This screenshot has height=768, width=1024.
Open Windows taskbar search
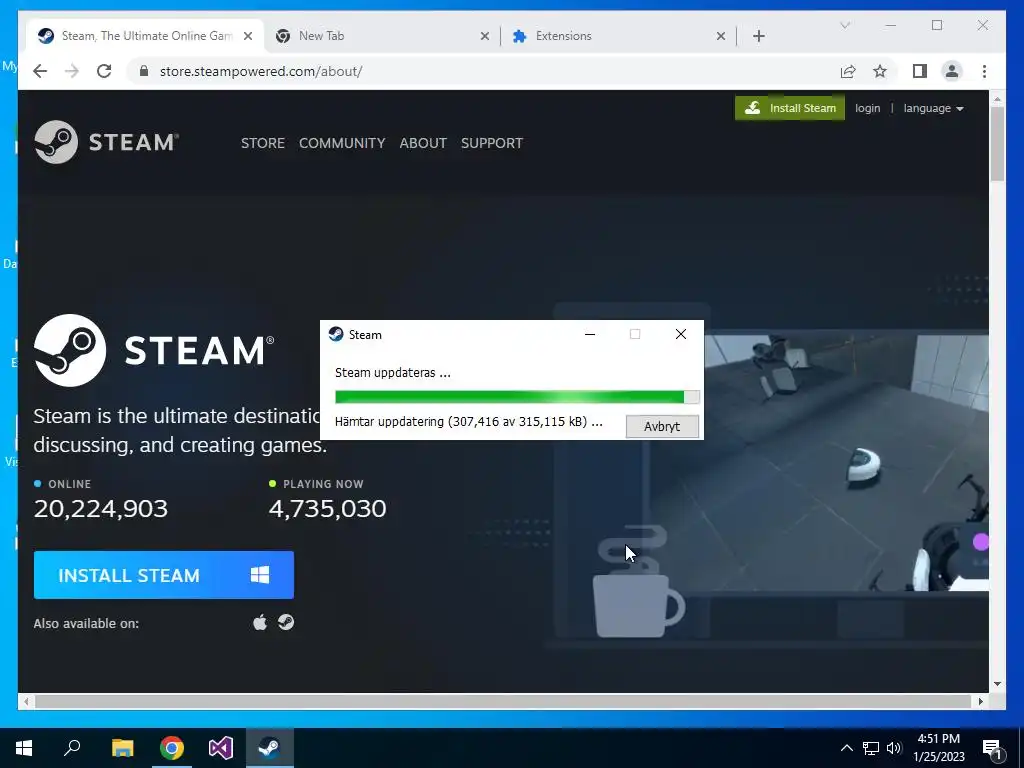[x=72, y=748]
